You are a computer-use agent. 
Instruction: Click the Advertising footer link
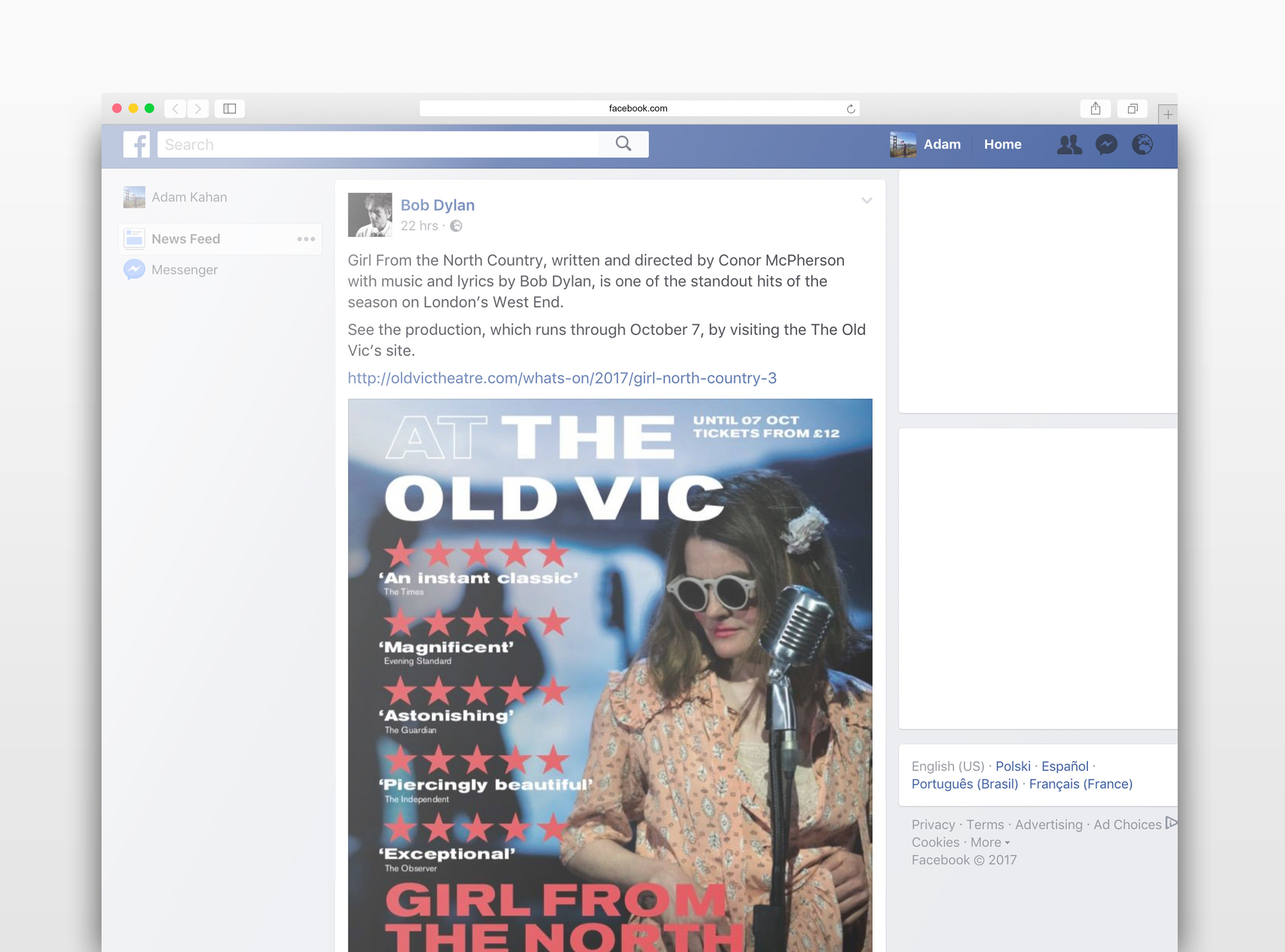[x=1049, y=825]
